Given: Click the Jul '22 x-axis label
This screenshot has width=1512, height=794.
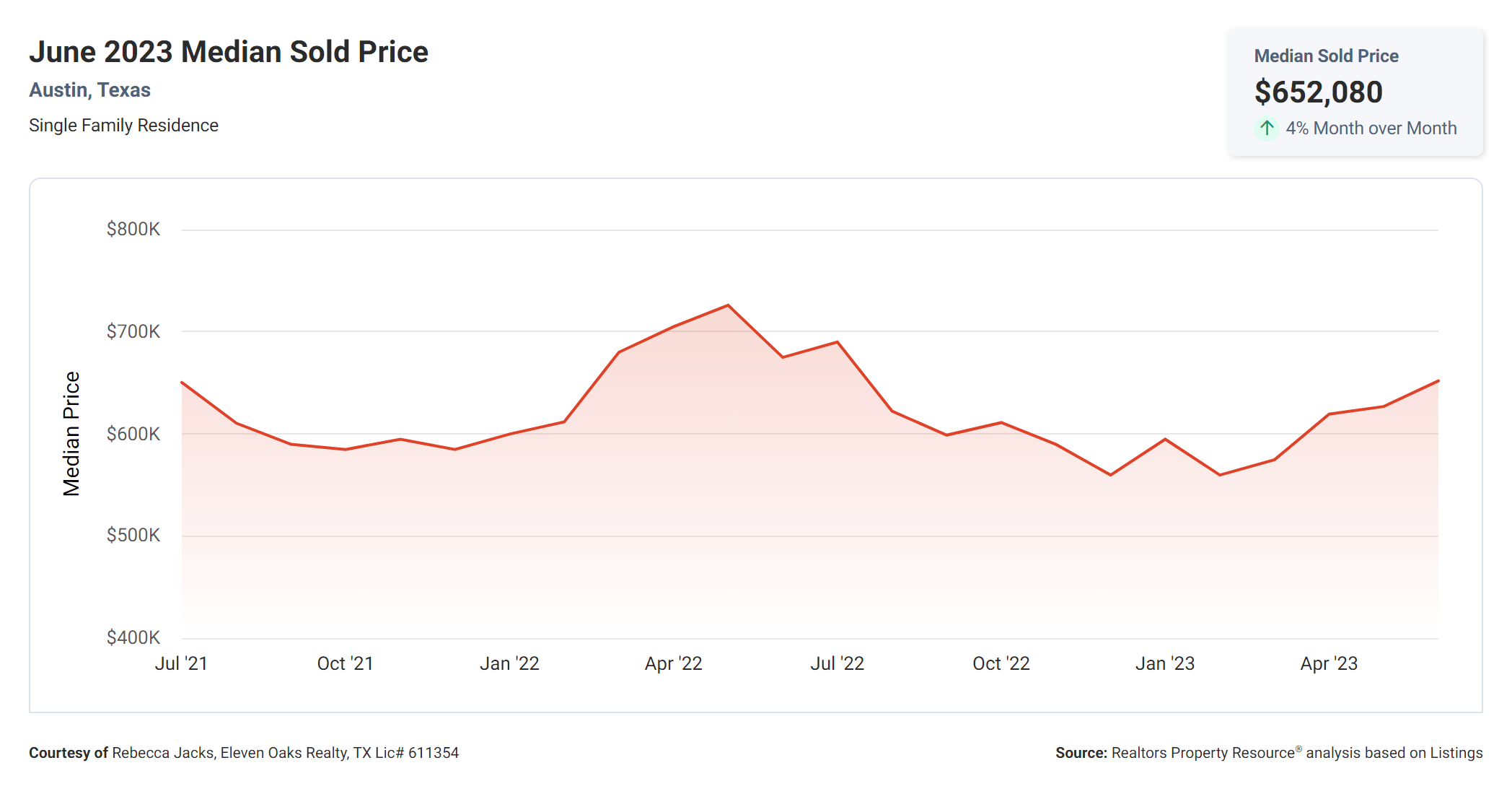Looking at the screenshot, I should [837, 663].
